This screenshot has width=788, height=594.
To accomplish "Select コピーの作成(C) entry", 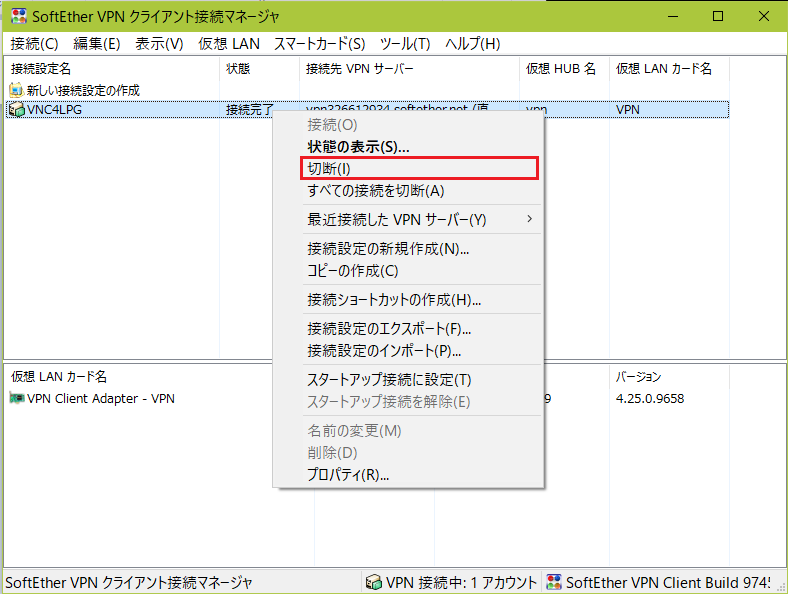I will click(408, 271).
